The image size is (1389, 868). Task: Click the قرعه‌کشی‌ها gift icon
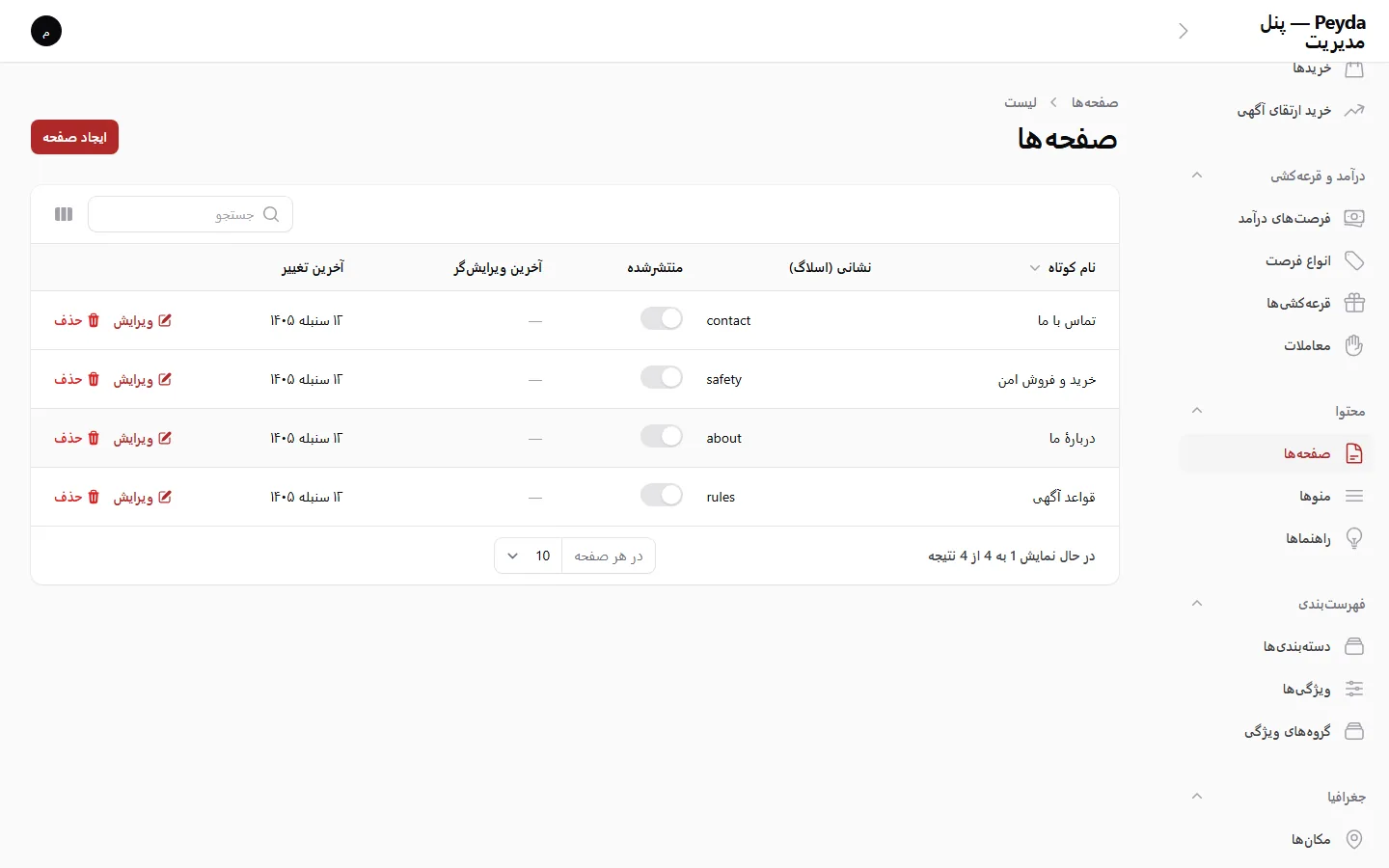1354,303
